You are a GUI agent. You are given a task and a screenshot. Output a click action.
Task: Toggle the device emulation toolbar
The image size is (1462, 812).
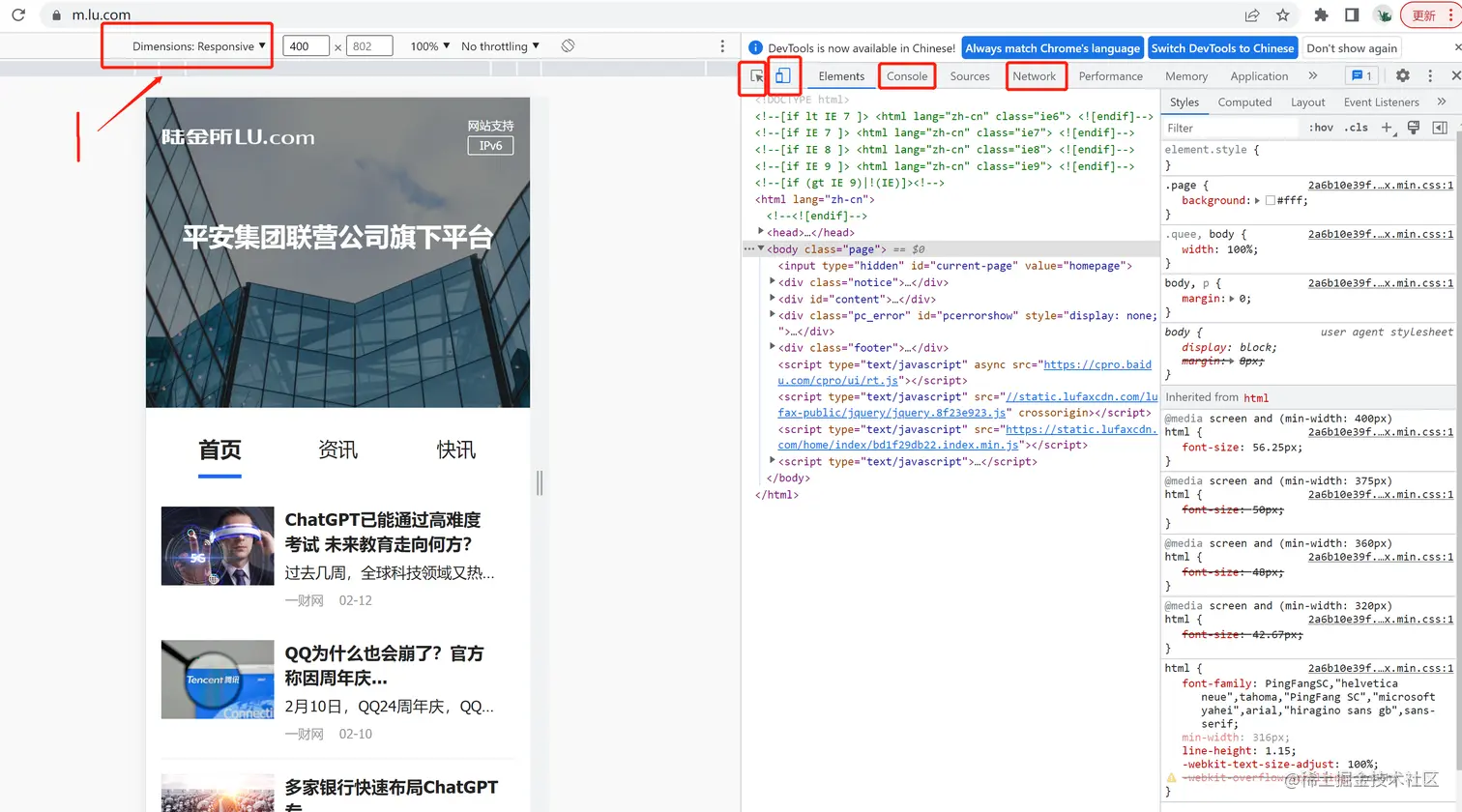[784, 75]
